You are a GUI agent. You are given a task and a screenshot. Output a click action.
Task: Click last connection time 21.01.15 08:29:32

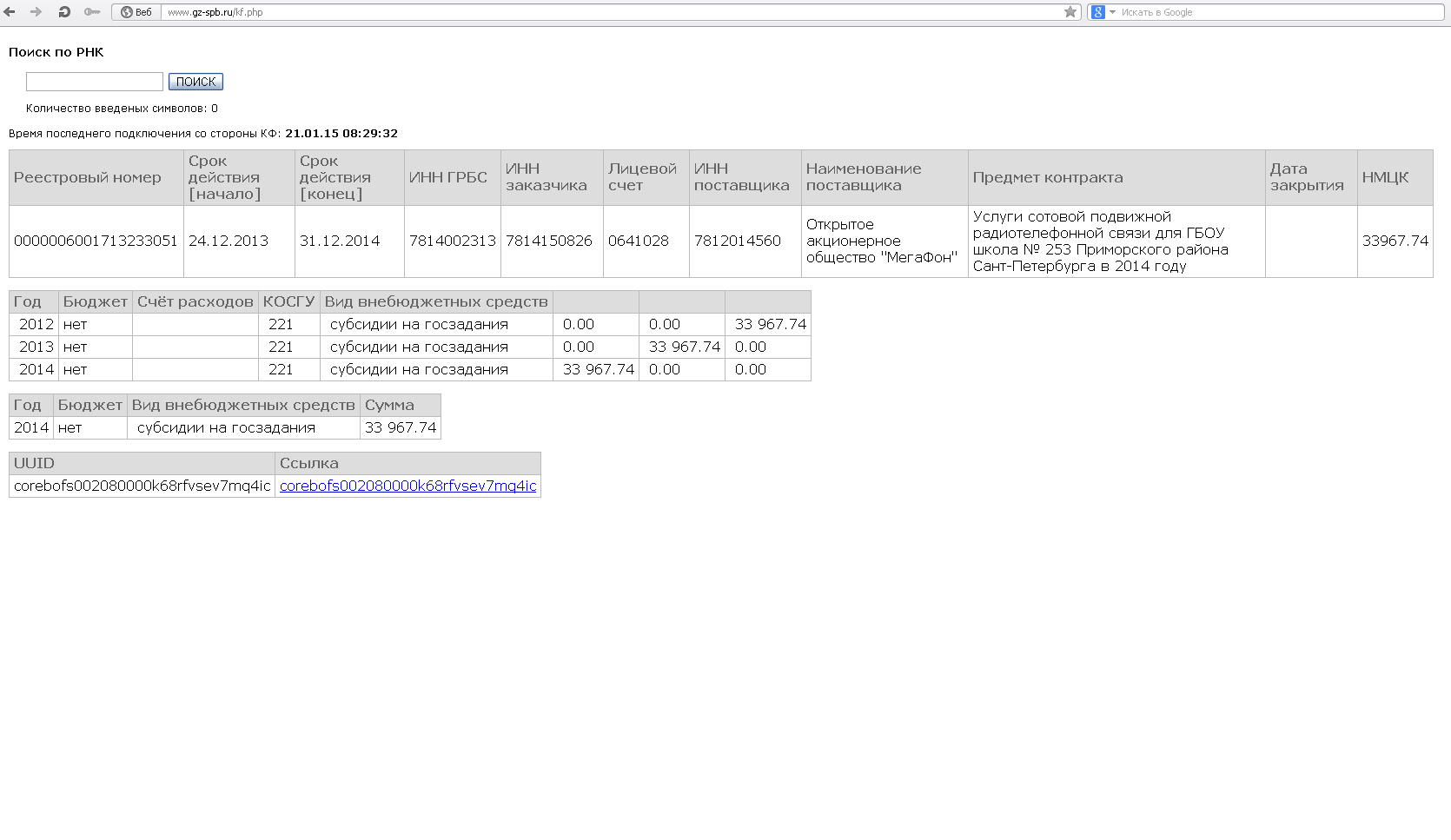pos(341,134)
